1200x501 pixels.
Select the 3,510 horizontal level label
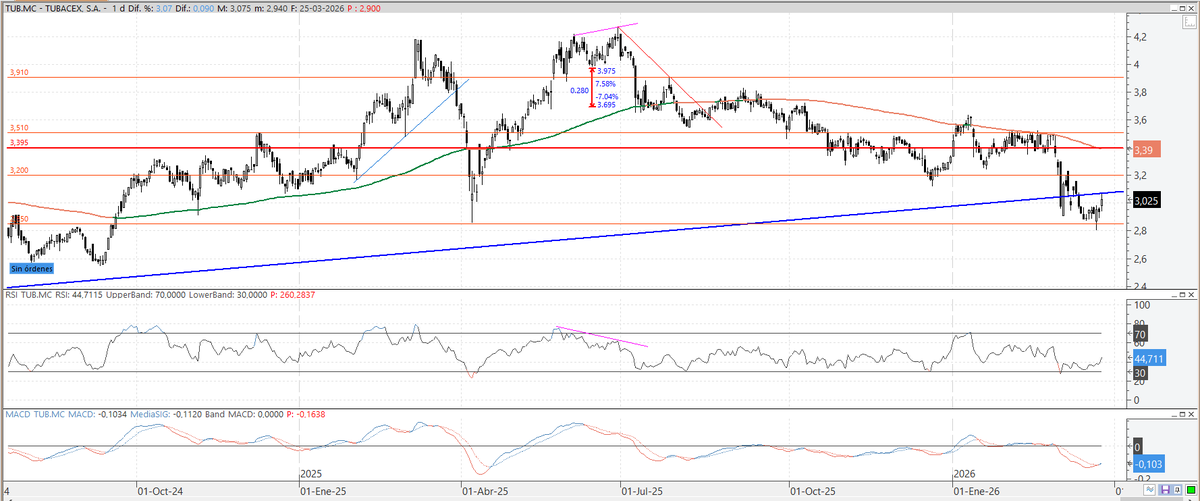(x=18, y=128)
